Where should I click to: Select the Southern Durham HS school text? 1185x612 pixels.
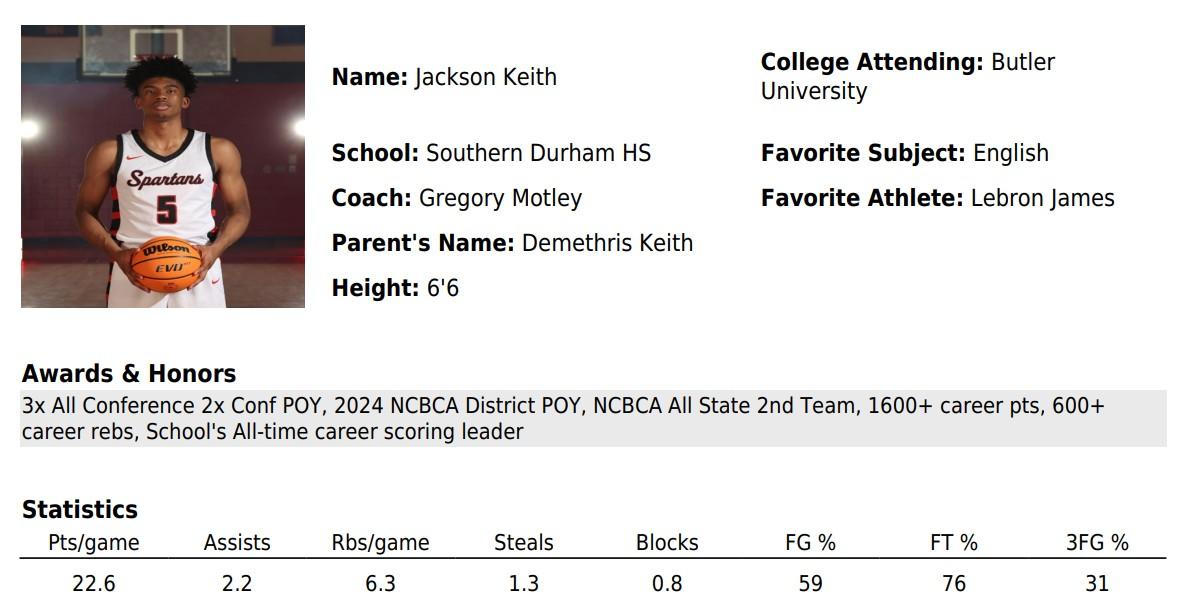click(538, 153)
